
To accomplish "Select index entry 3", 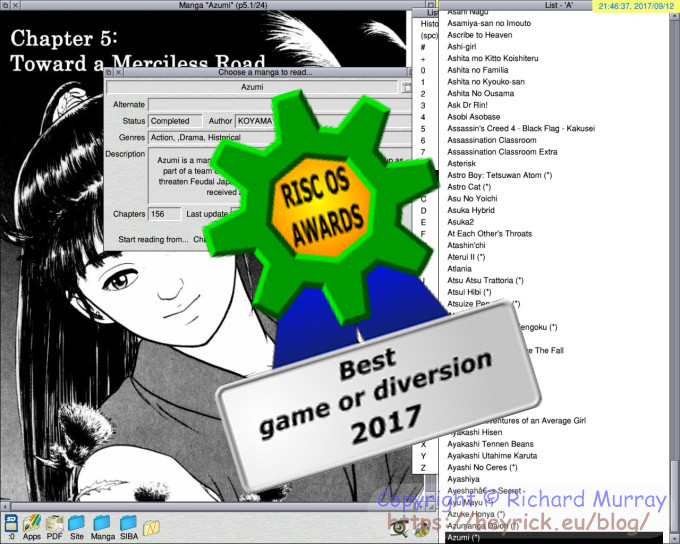I will pyautogui.click(x=423, y=105).
